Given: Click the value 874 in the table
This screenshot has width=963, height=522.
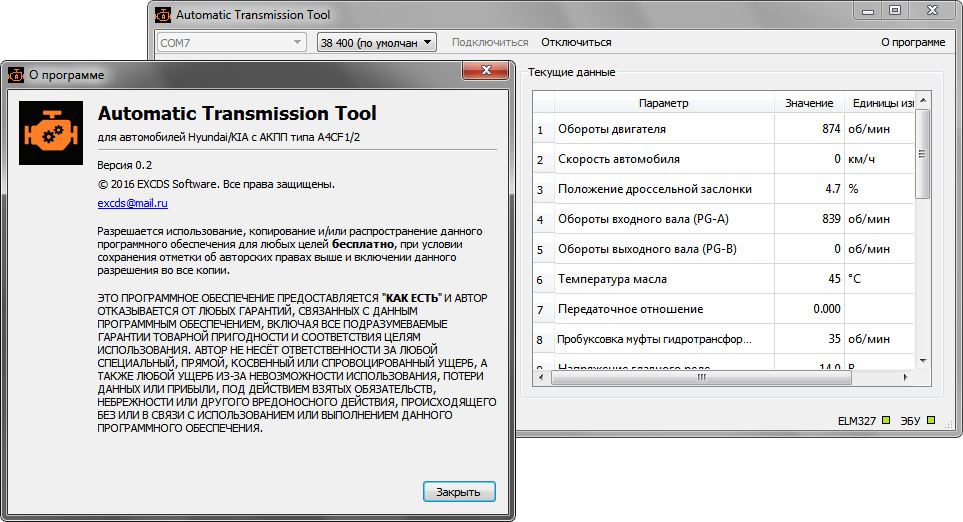Looking at the screenshot, I should click(x=831, y=129).
